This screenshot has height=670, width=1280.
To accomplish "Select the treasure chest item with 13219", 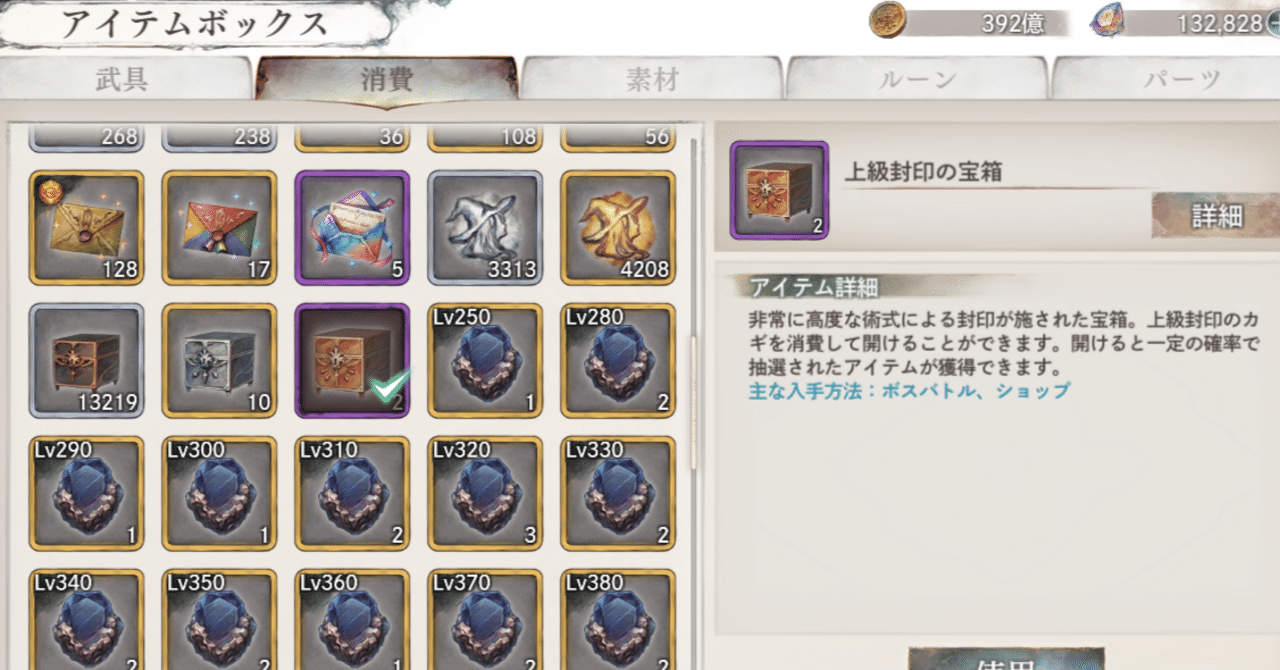I will coord(86,361).
